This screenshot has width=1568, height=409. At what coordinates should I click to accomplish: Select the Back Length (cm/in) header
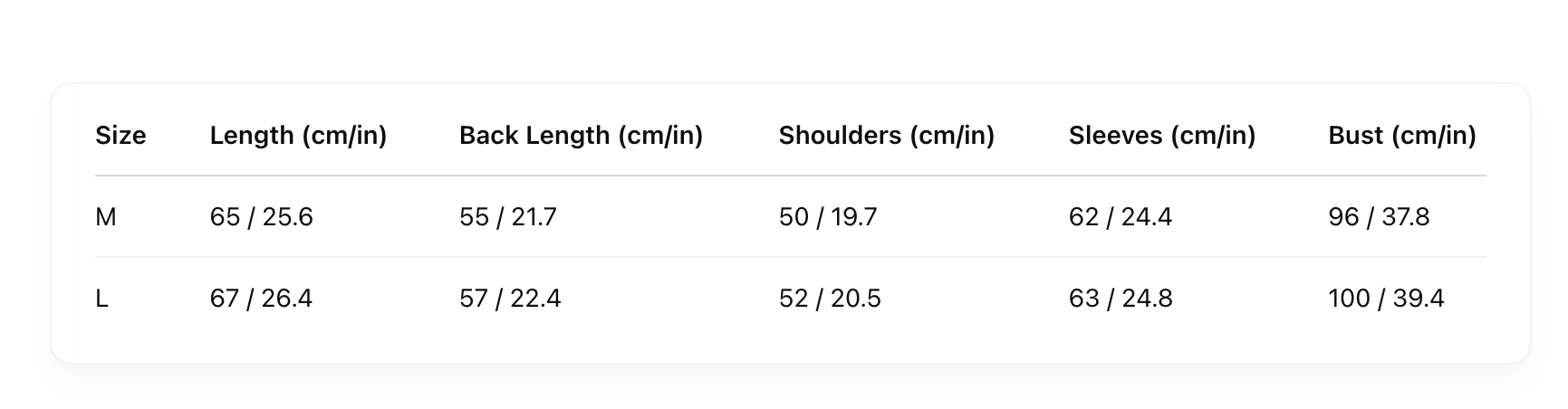tap(581, 136)
